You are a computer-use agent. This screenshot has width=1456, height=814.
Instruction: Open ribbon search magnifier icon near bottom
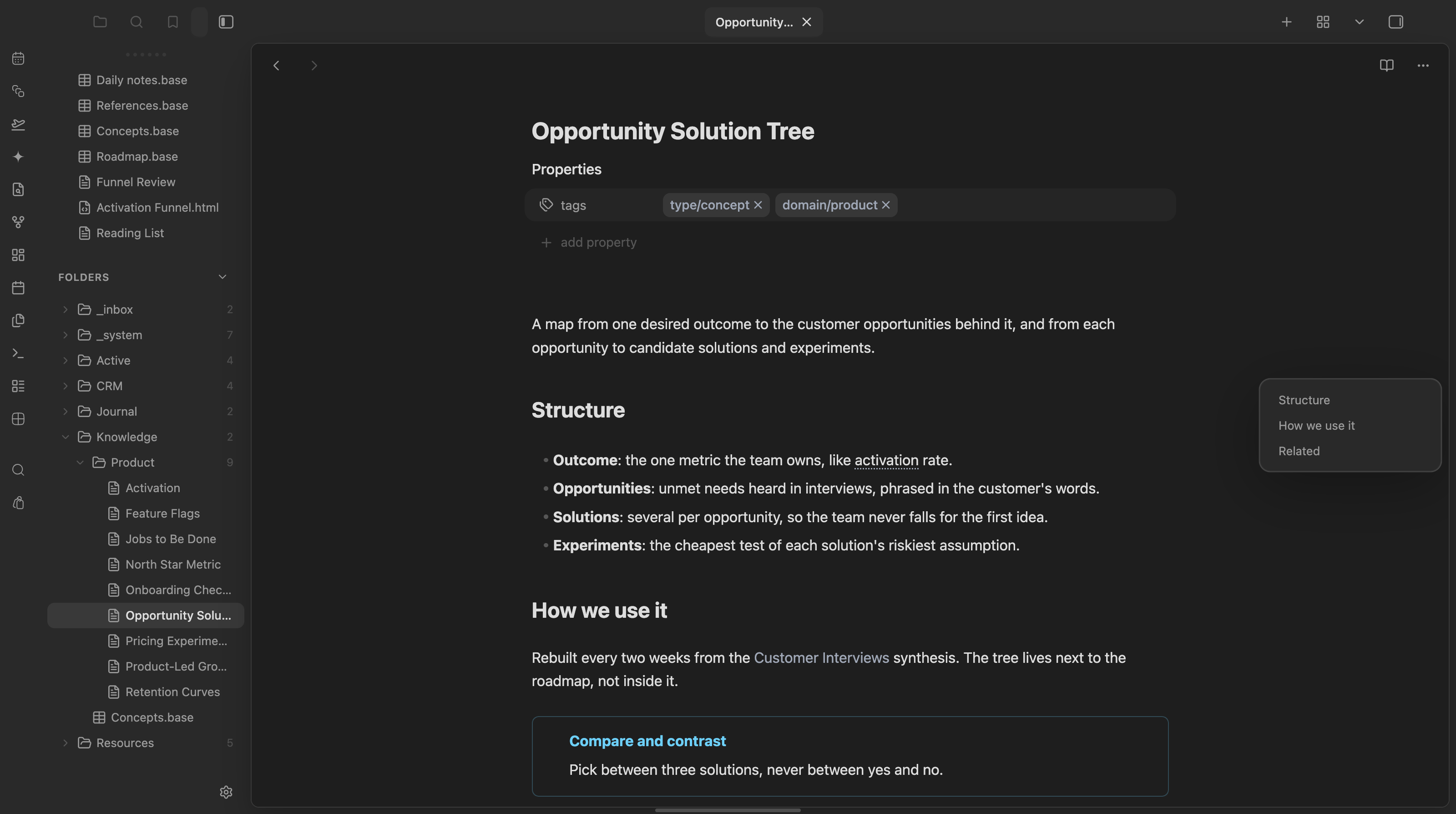18,470
